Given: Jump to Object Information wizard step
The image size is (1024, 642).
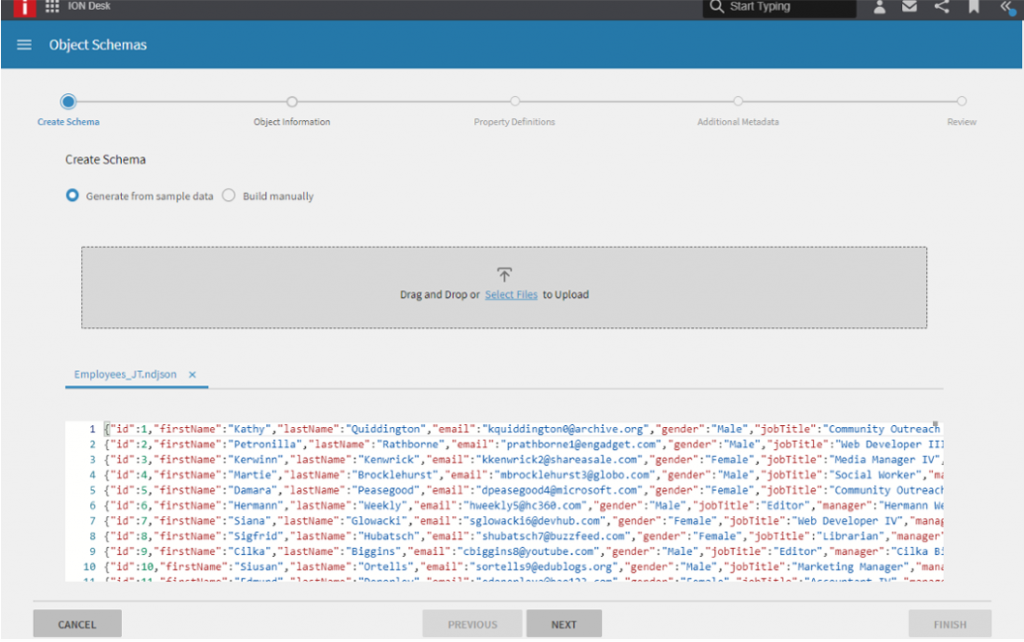Looking at the screenshot, I should tap(292, 102).
